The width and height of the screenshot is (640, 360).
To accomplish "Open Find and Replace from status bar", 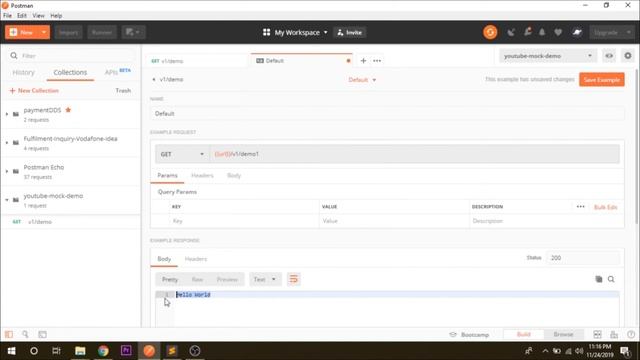I will click(x=25, y=334).
